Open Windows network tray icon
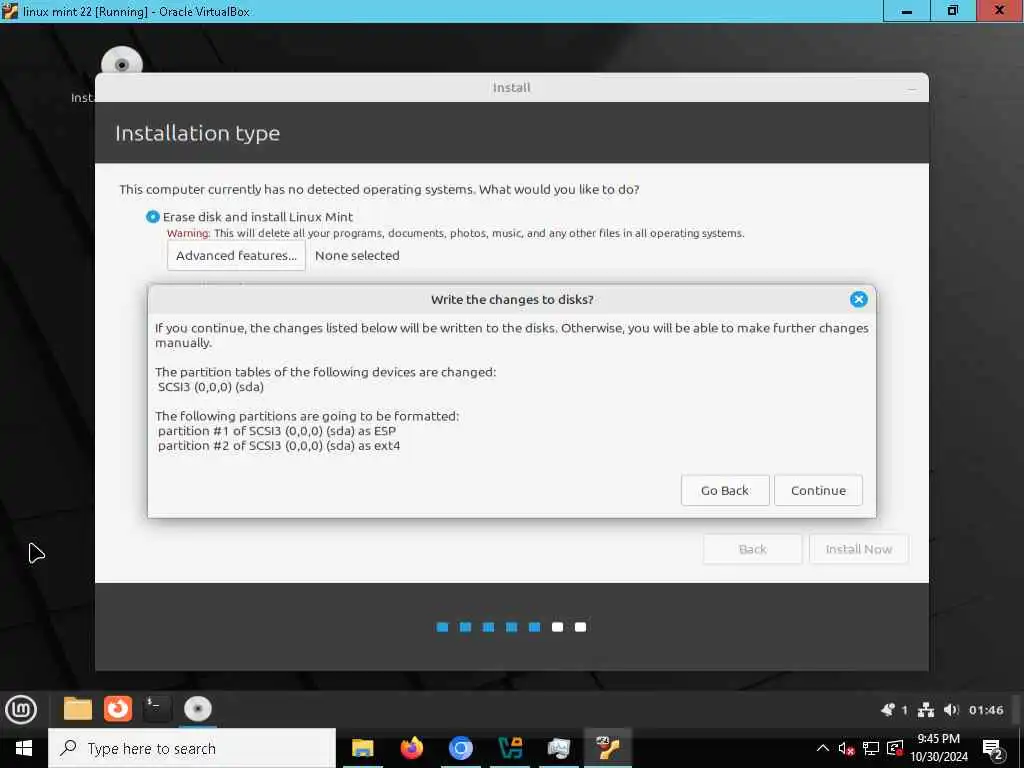 coord(871,748)
